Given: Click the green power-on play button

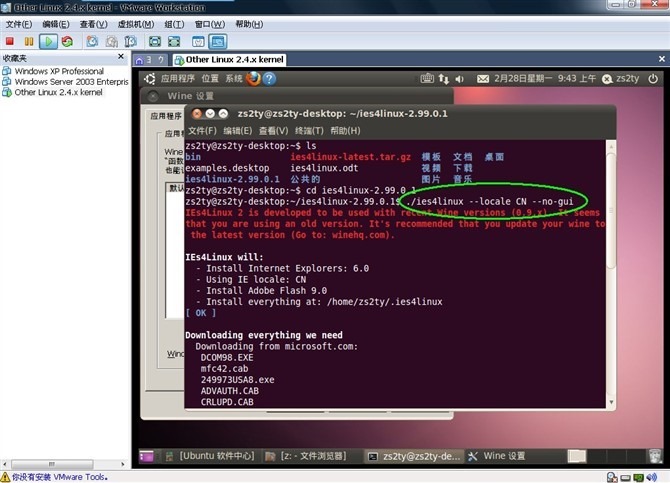Looking at the screenshot, I should pyautogui.click(x=48, y=41).
